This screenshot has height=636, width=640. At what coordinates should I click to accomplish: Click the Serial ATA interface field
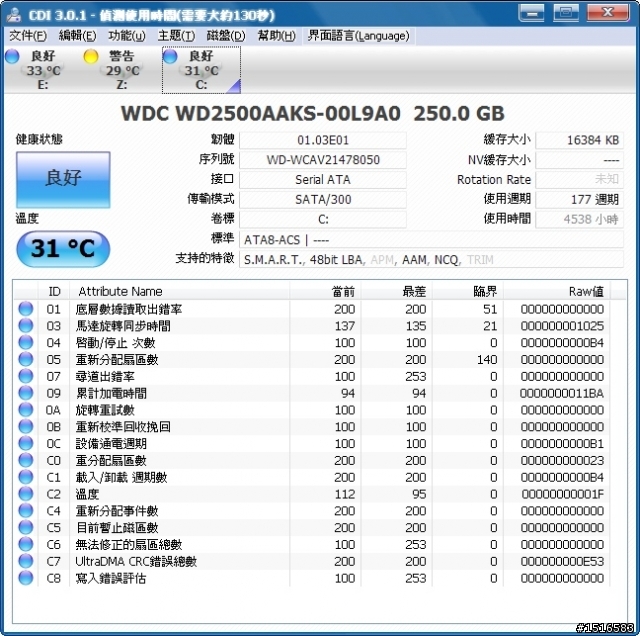point(322,180)
